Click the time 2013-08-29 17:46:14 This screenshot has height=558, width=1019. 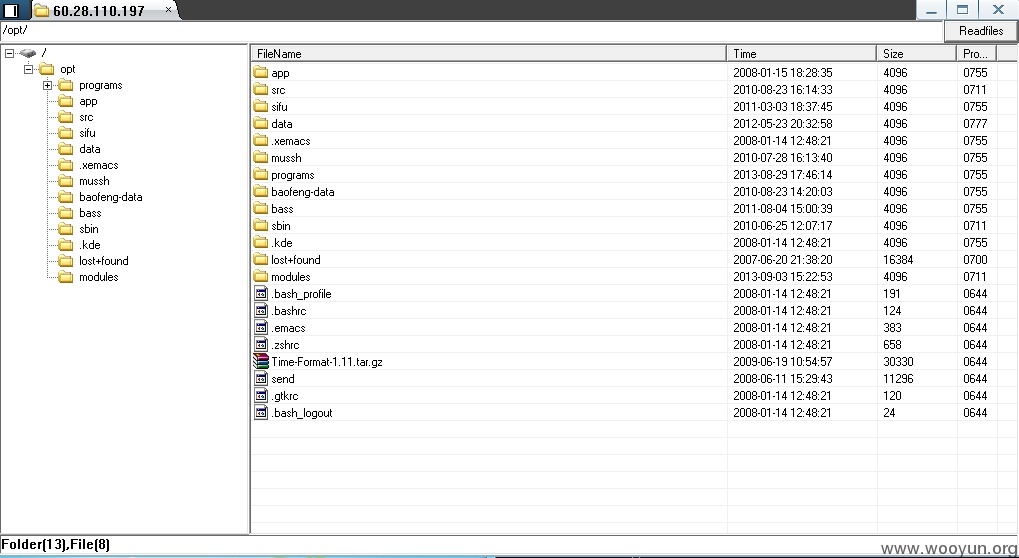coord(782,175)
